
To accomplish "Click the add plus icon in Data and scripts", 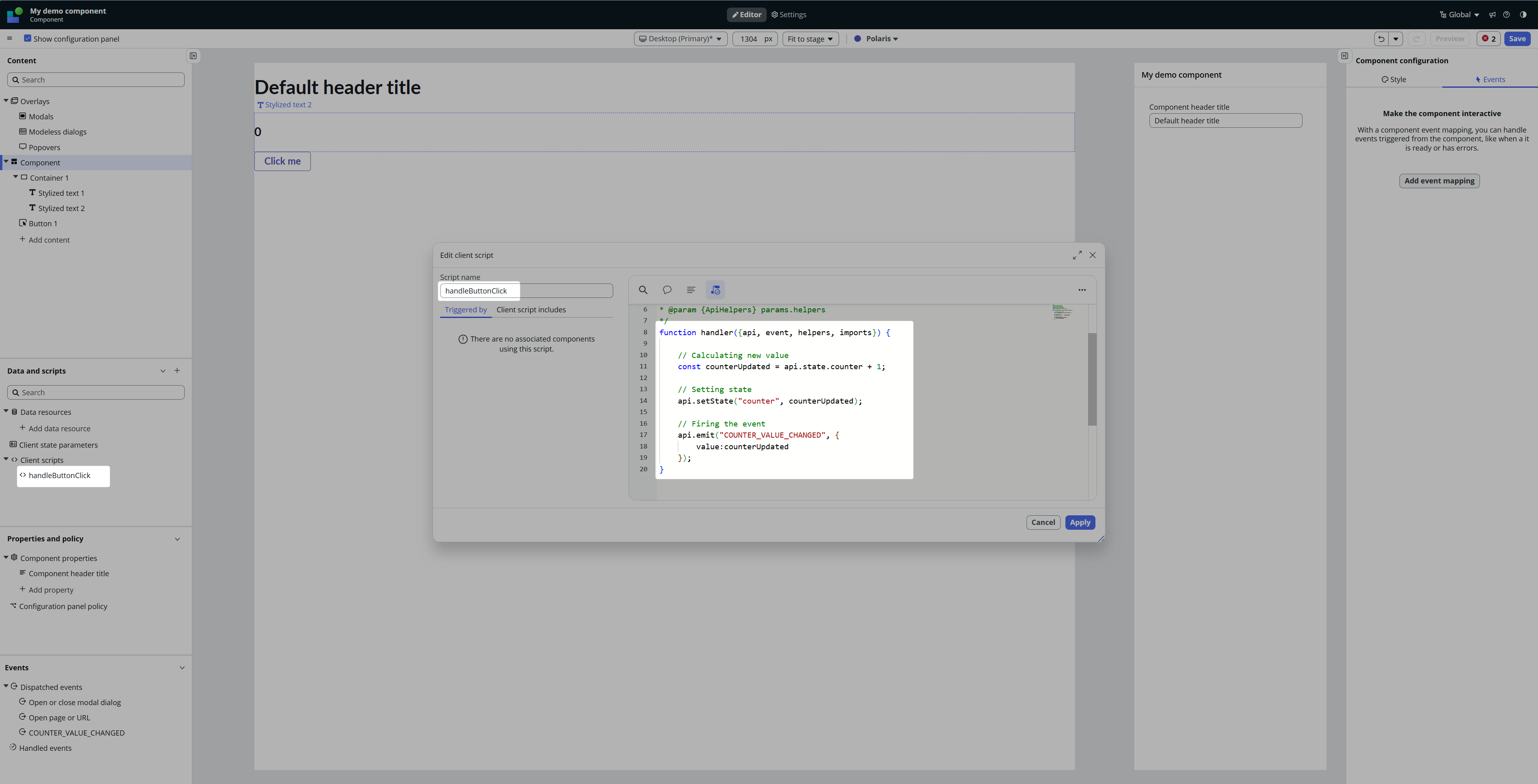I will click(x=177, y=371).
